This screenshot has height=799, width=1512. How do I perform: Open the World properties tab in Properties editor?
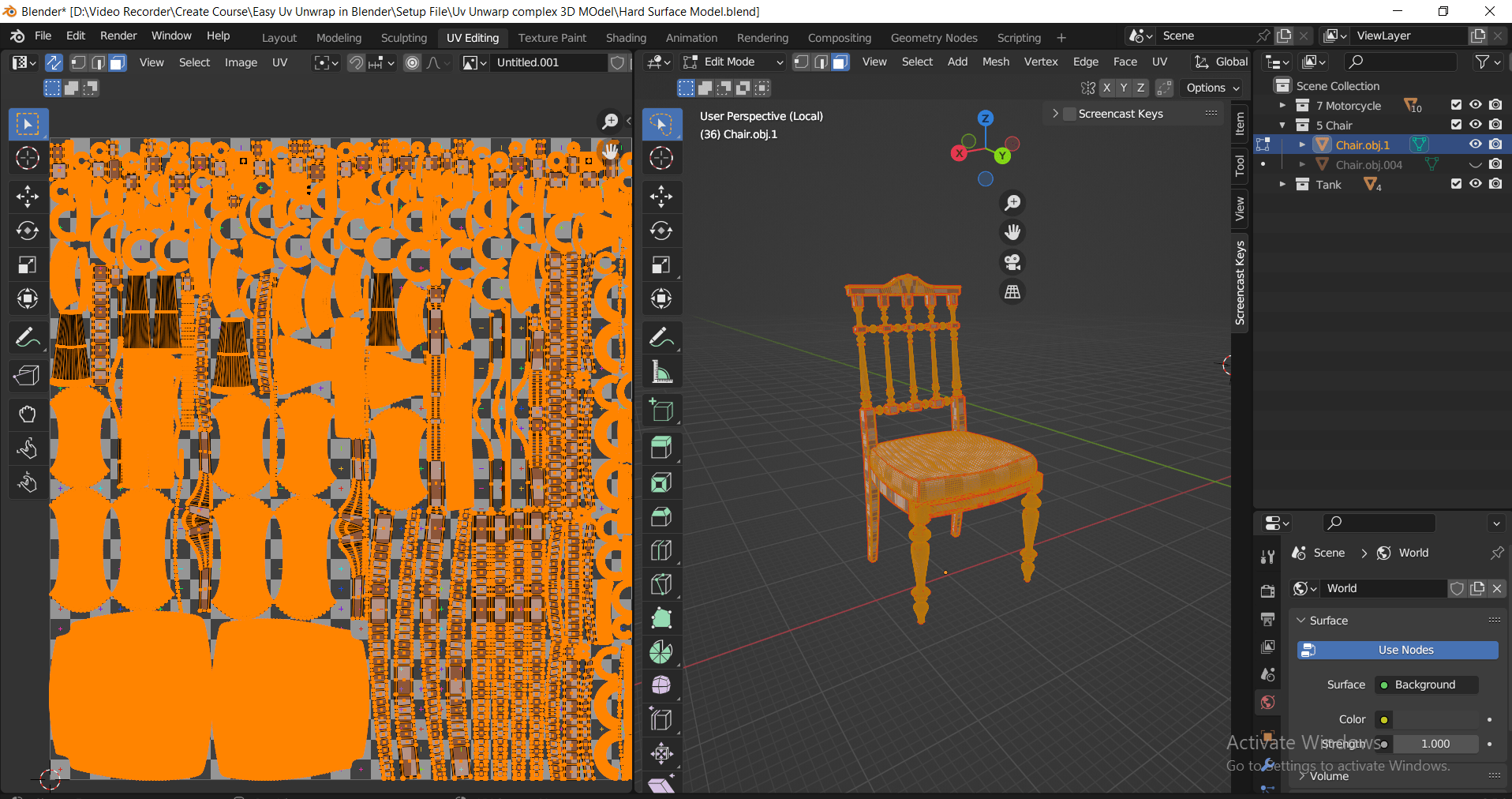[1267, 702]
